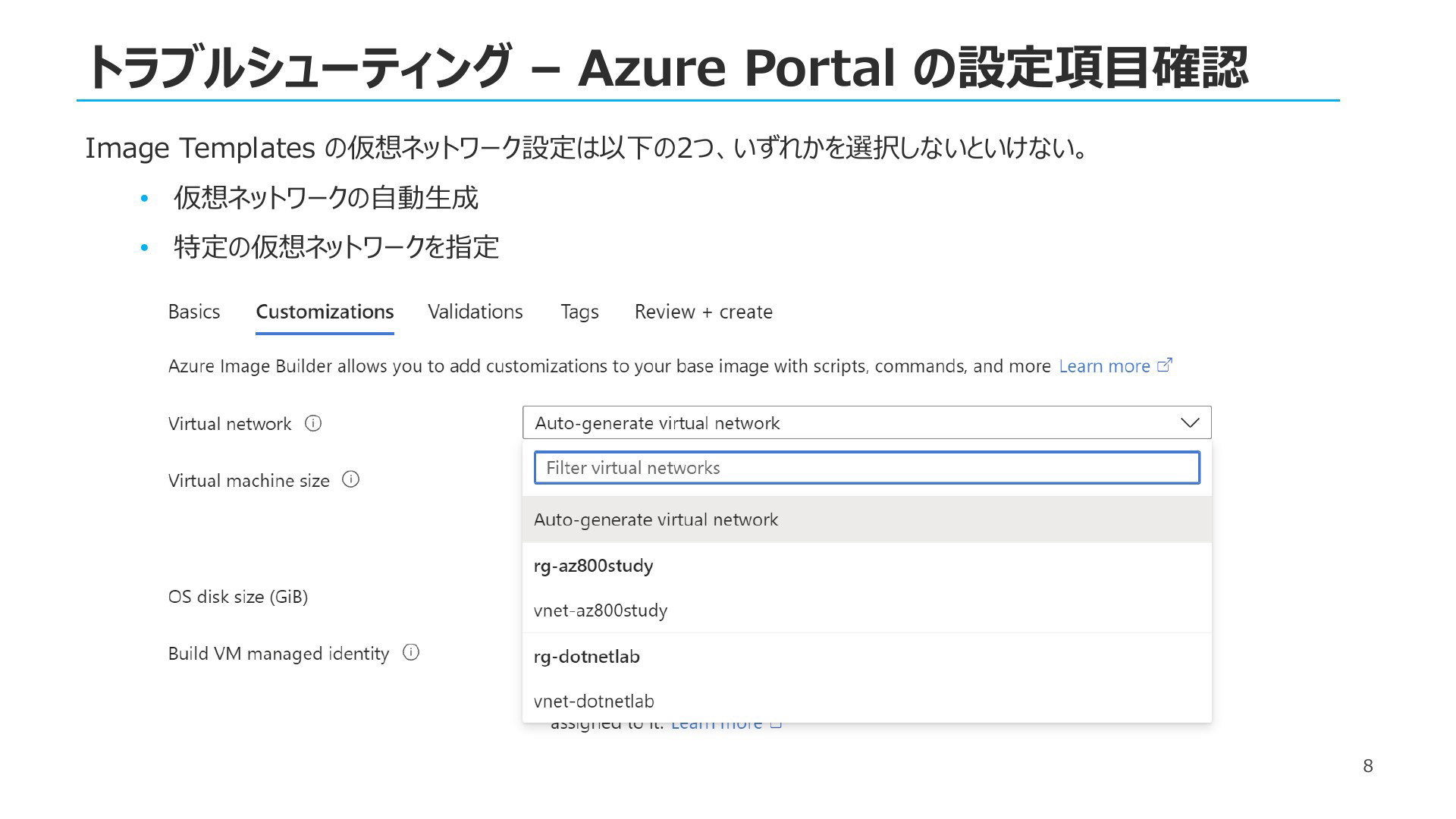Go to Review + create tab
Viewport: 1456px width, 819px height.
[703, 312]
